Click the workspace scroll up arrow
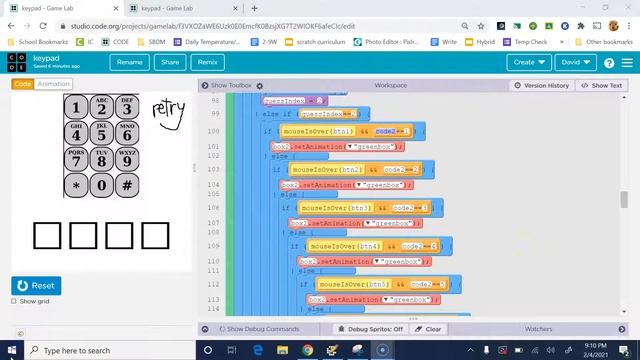The width and height of the screenshot is (640, 360). click(624, 97)
